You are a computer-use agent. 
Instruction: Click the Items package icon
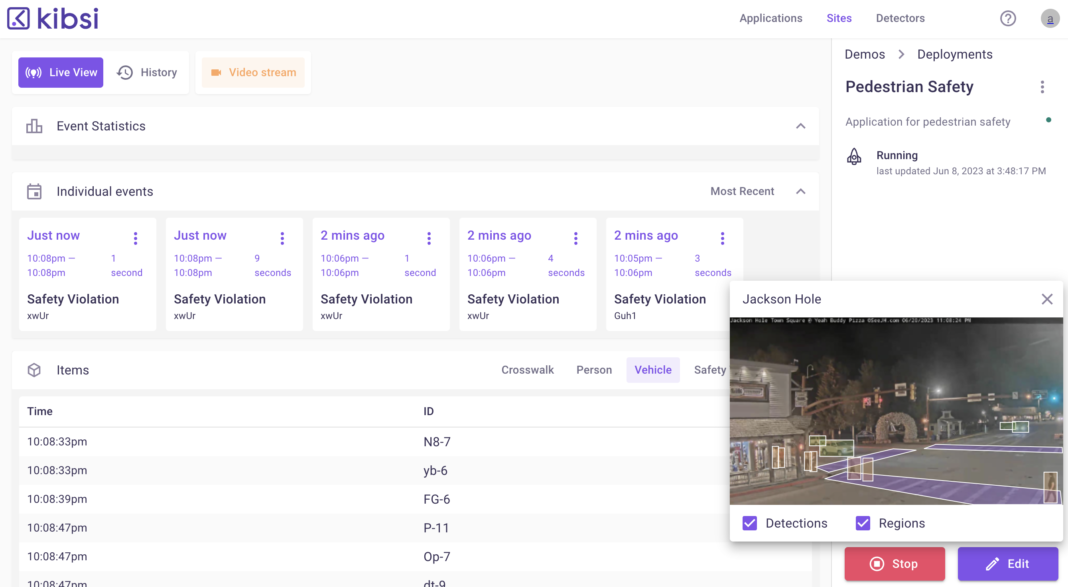point(32,369)
